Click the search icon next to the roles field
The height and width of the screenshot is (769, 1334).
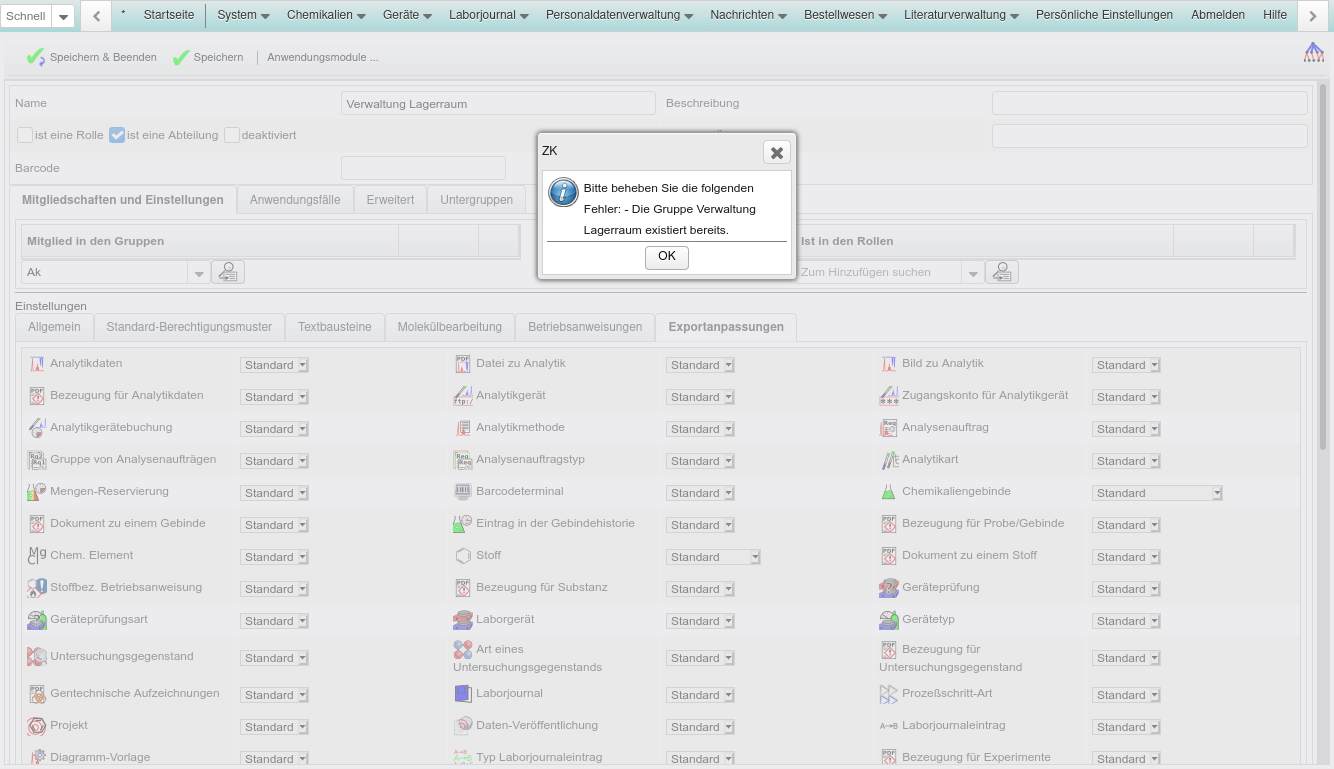tap(1002, 272)
